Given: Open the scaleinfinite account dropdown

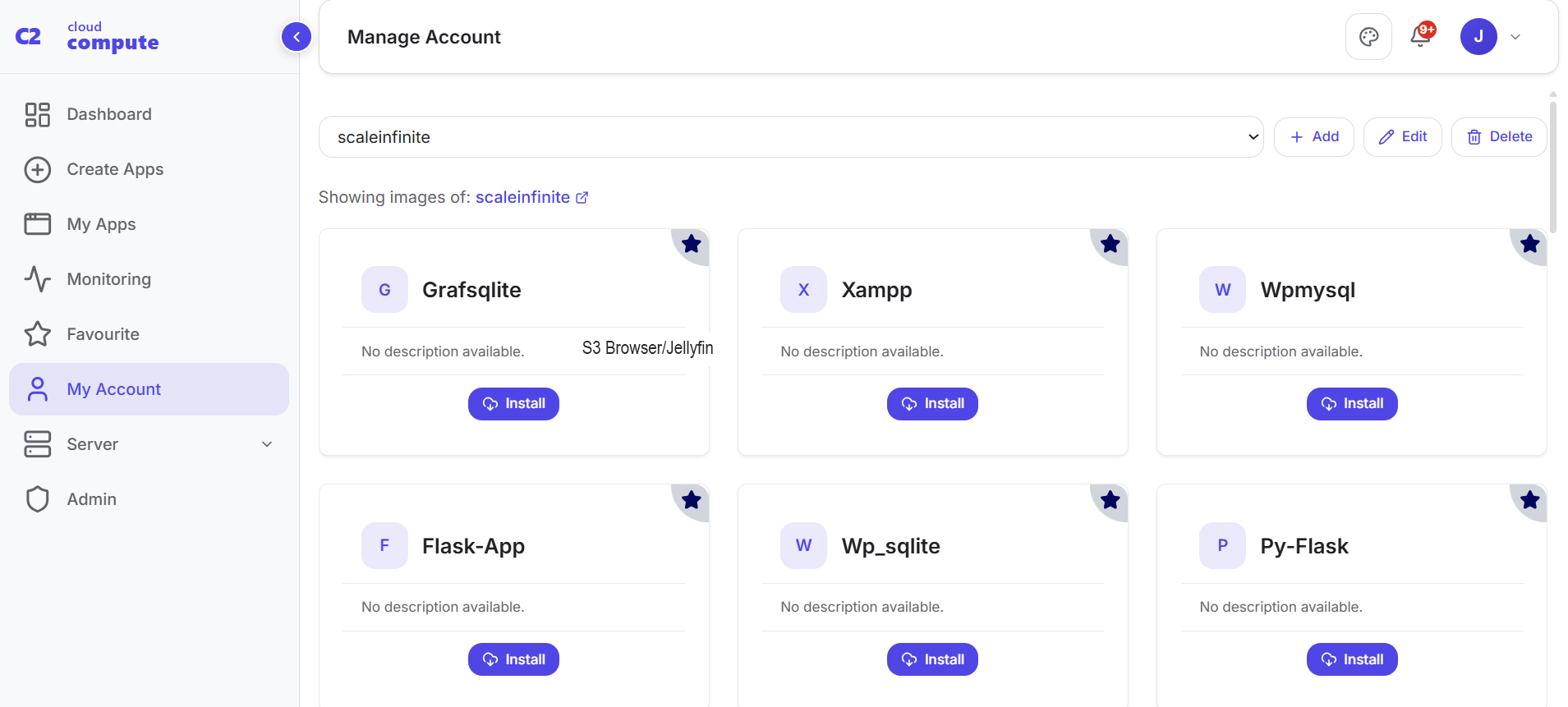Looking at the screenshot, I should [x=791, y=137].
